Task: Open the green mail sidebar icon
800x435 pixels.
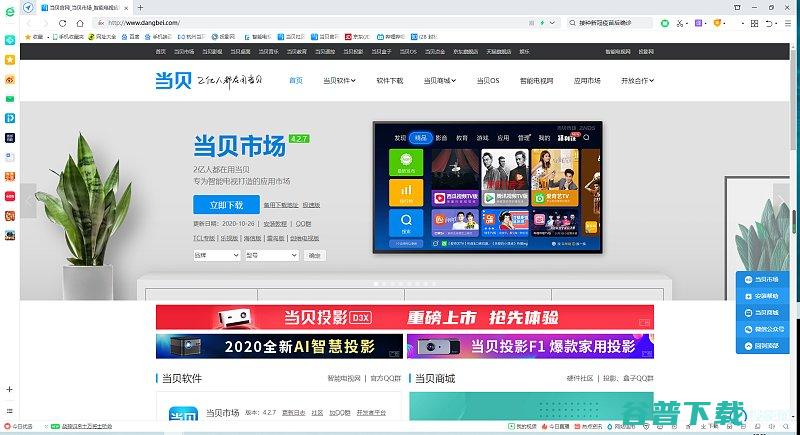Action: pos(10,99)
